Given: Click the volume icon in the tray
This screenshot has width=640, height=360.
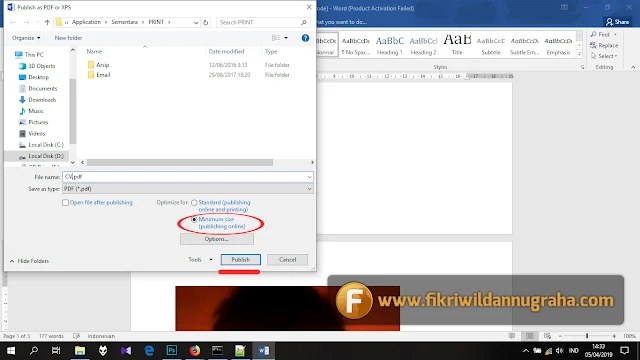Looking at the screenshot, I should click(560, 351).
